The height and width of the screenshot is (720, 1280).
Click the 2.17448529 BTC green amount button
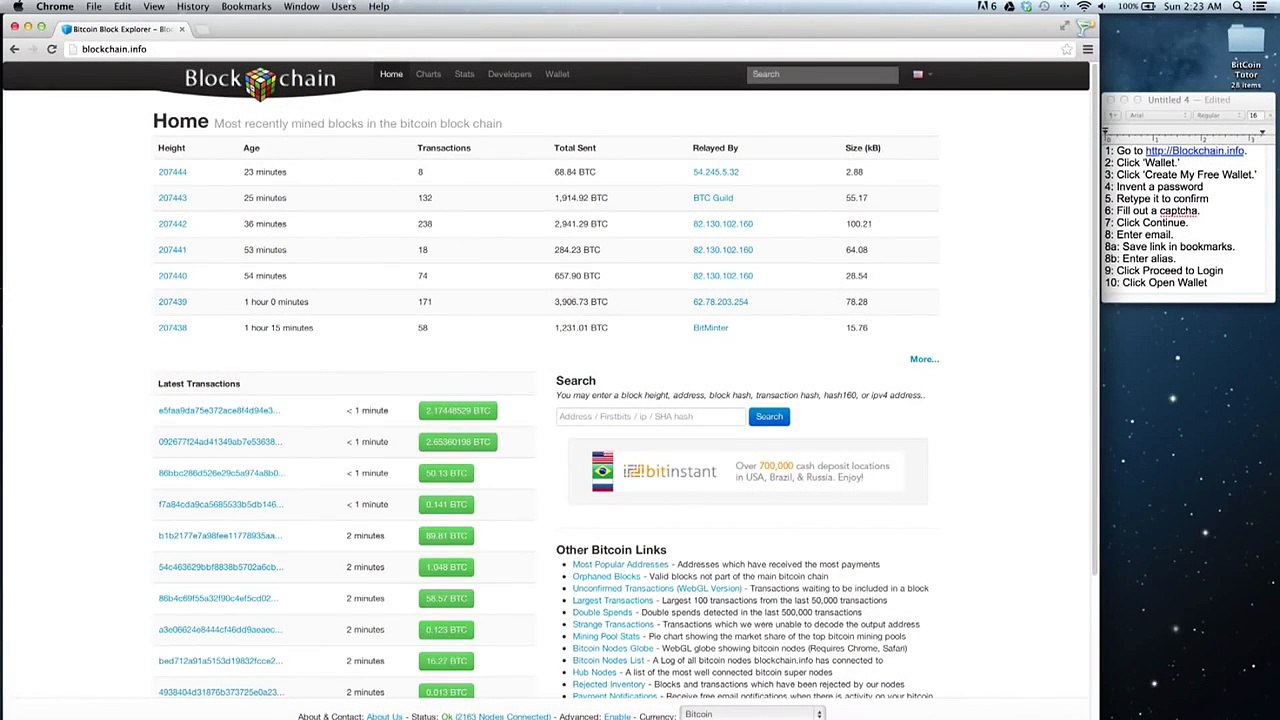coord(458,411)
